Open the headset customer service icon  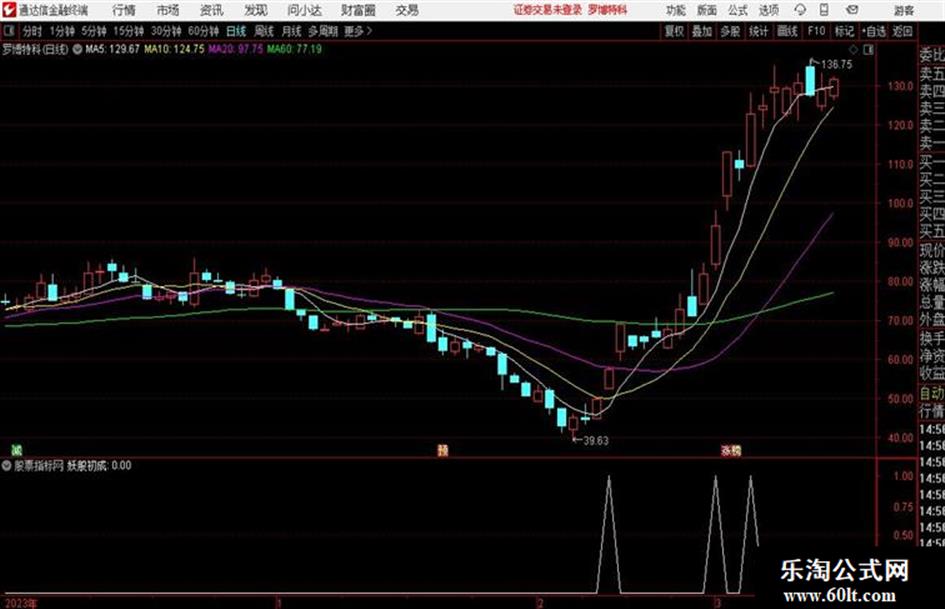800,10
